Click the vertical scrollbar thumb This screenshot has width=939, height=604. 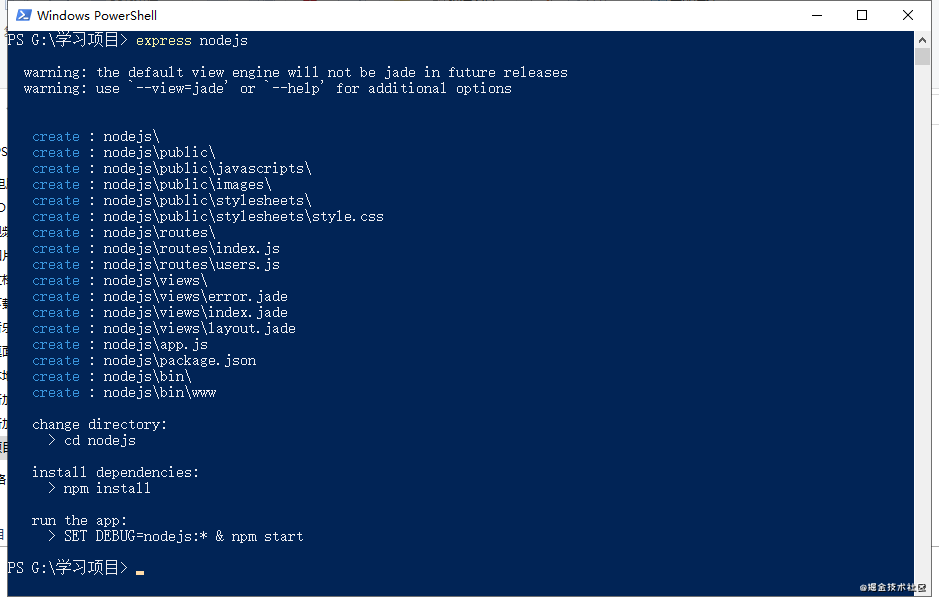coord(922,56)
